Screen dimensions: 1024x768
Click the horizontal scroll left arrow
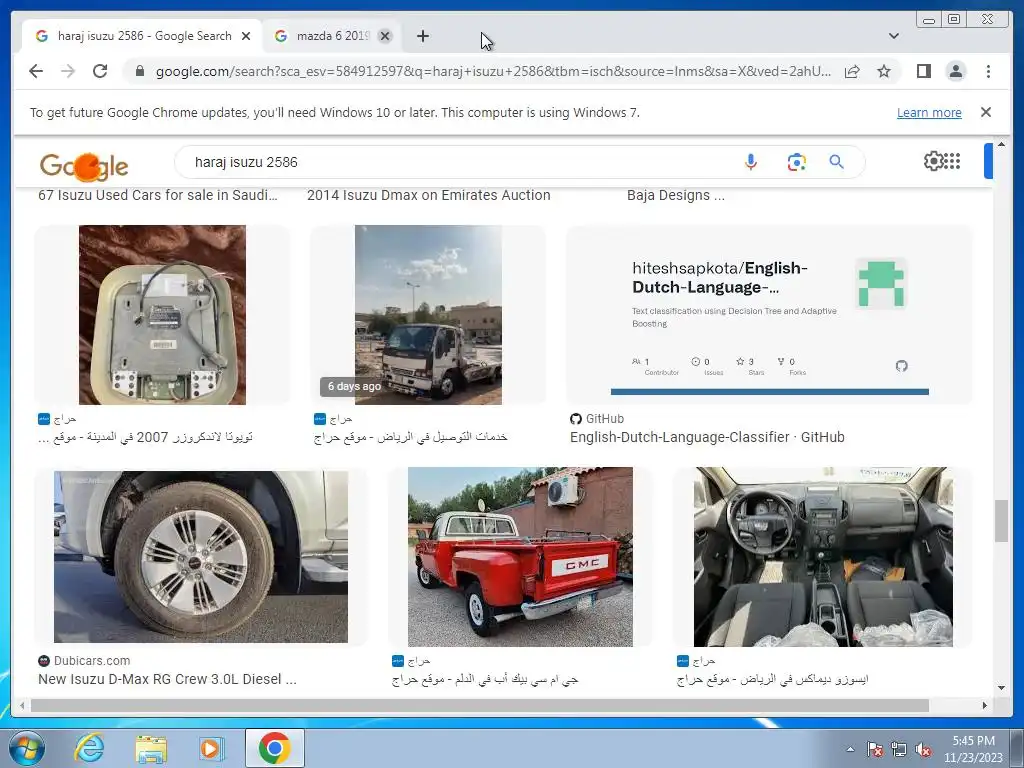pyautogui.click(x=22, y=705)
